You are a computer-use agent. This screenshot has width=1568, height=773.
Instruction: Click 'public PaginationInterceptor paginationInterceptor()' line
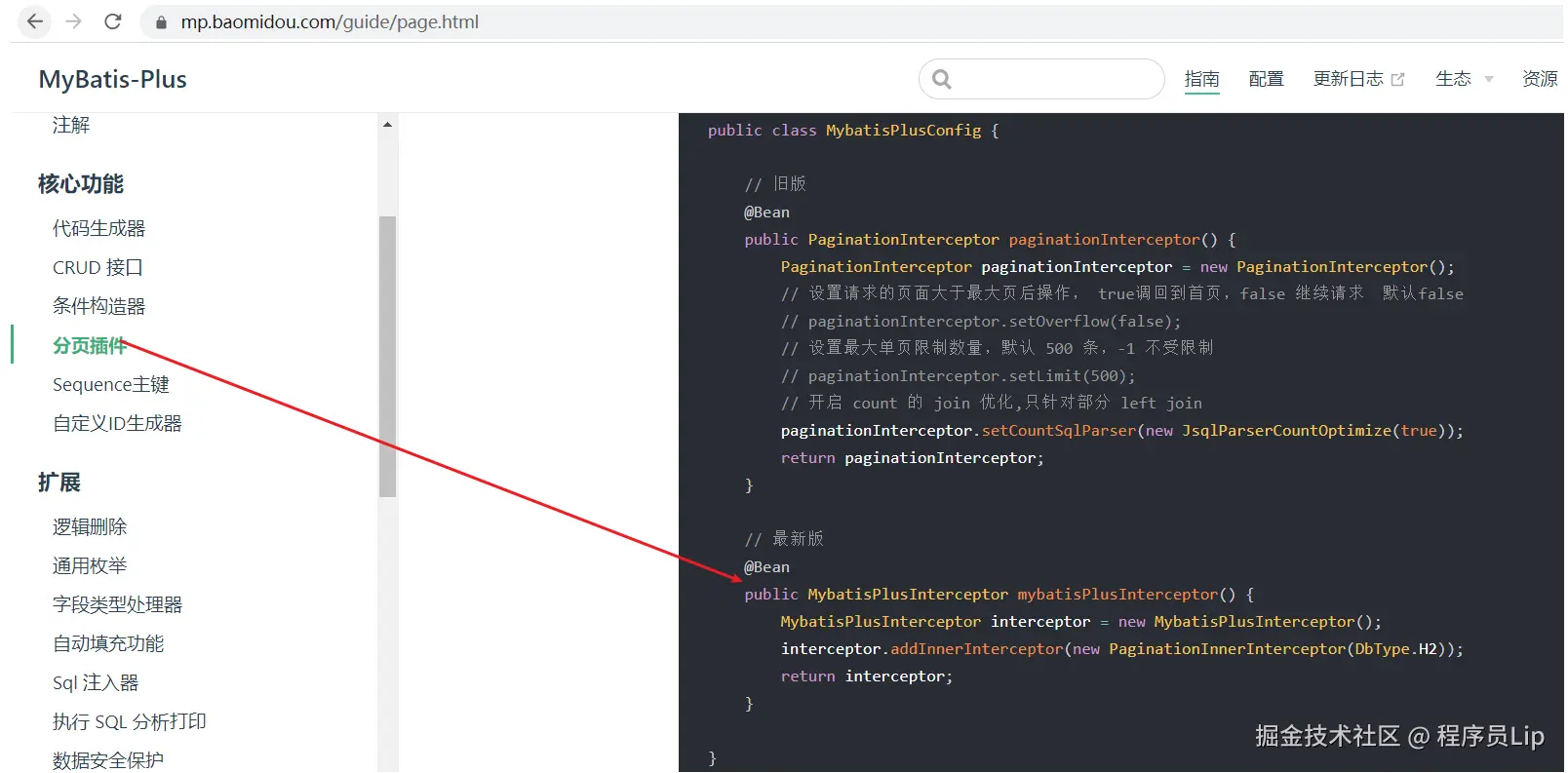point(990,239)
